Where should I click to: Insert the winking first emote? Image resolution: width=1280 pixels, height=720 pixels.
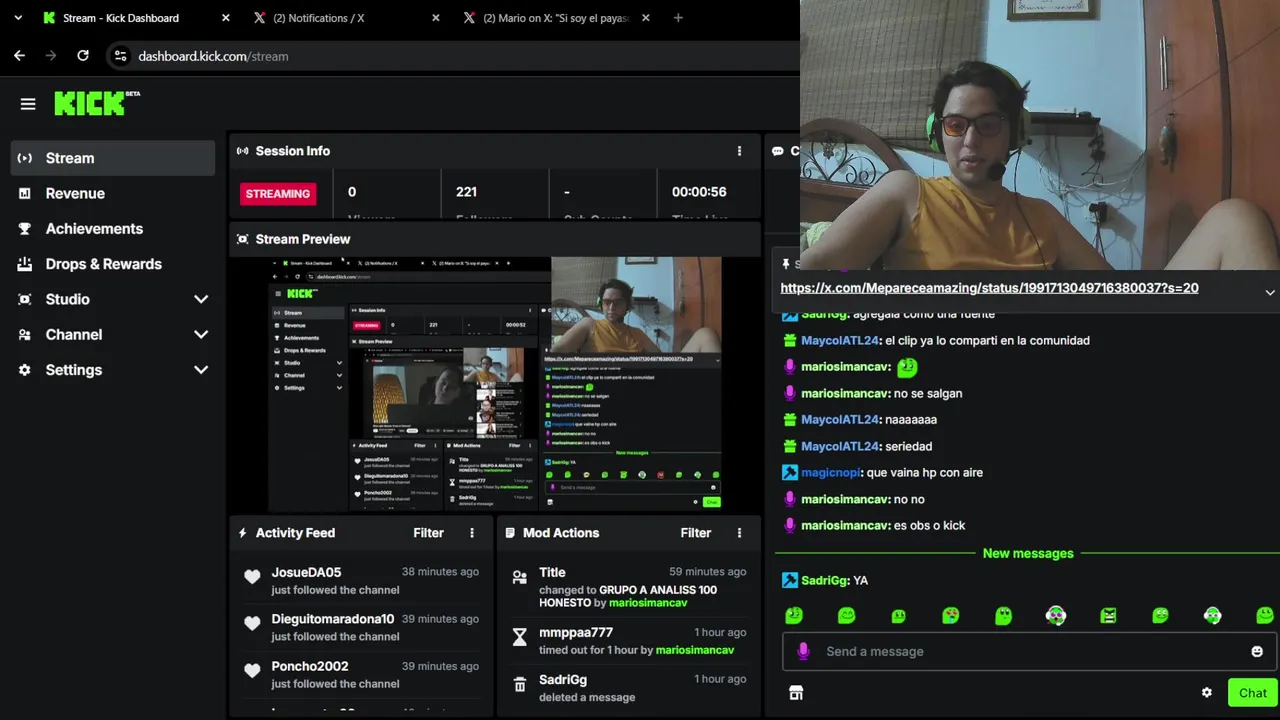pyautogui.click(x=794, y=616)
